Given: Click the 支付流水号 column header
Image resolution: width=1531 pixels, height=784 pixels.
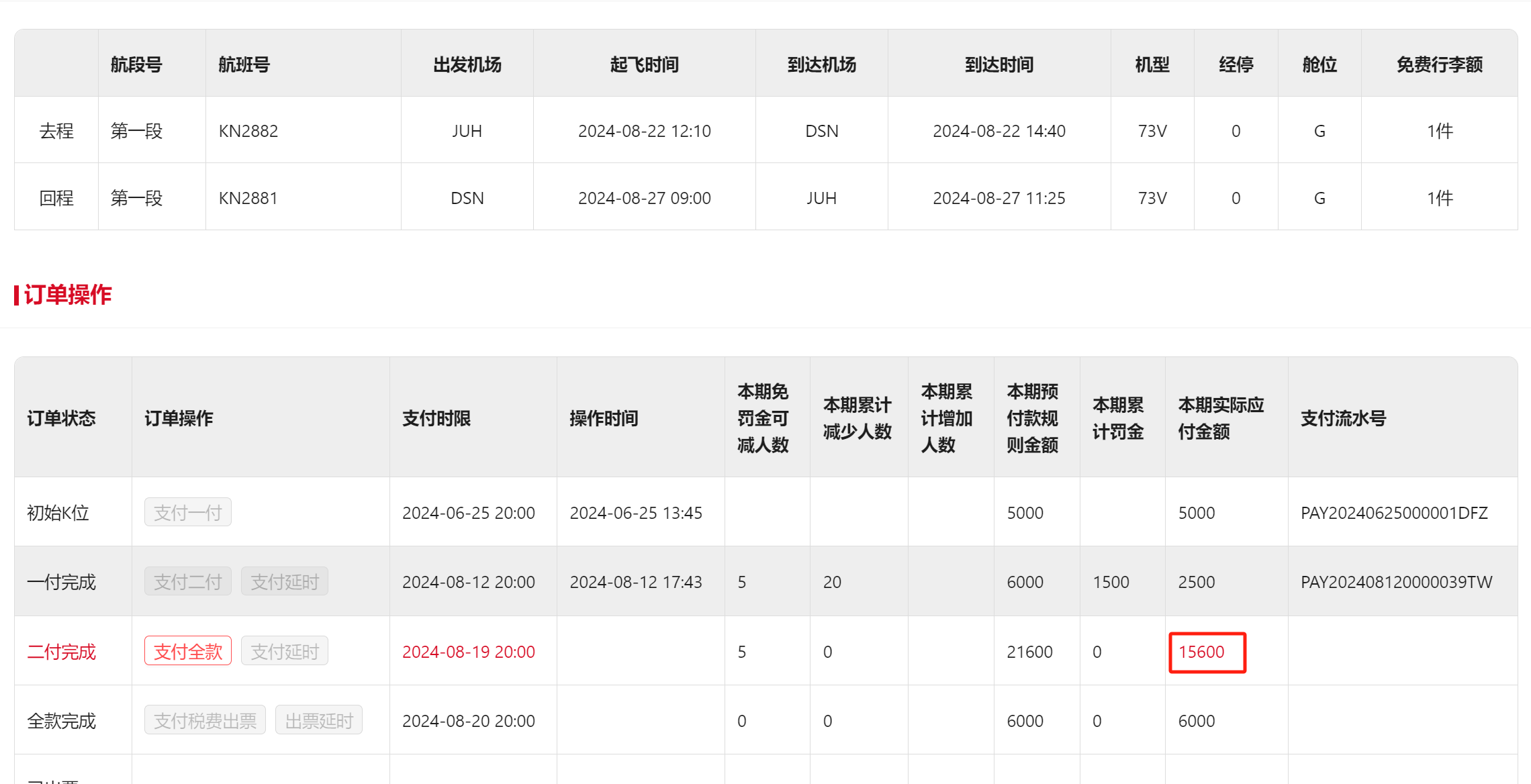Looking at the screenshot, I should point(1343,418).
